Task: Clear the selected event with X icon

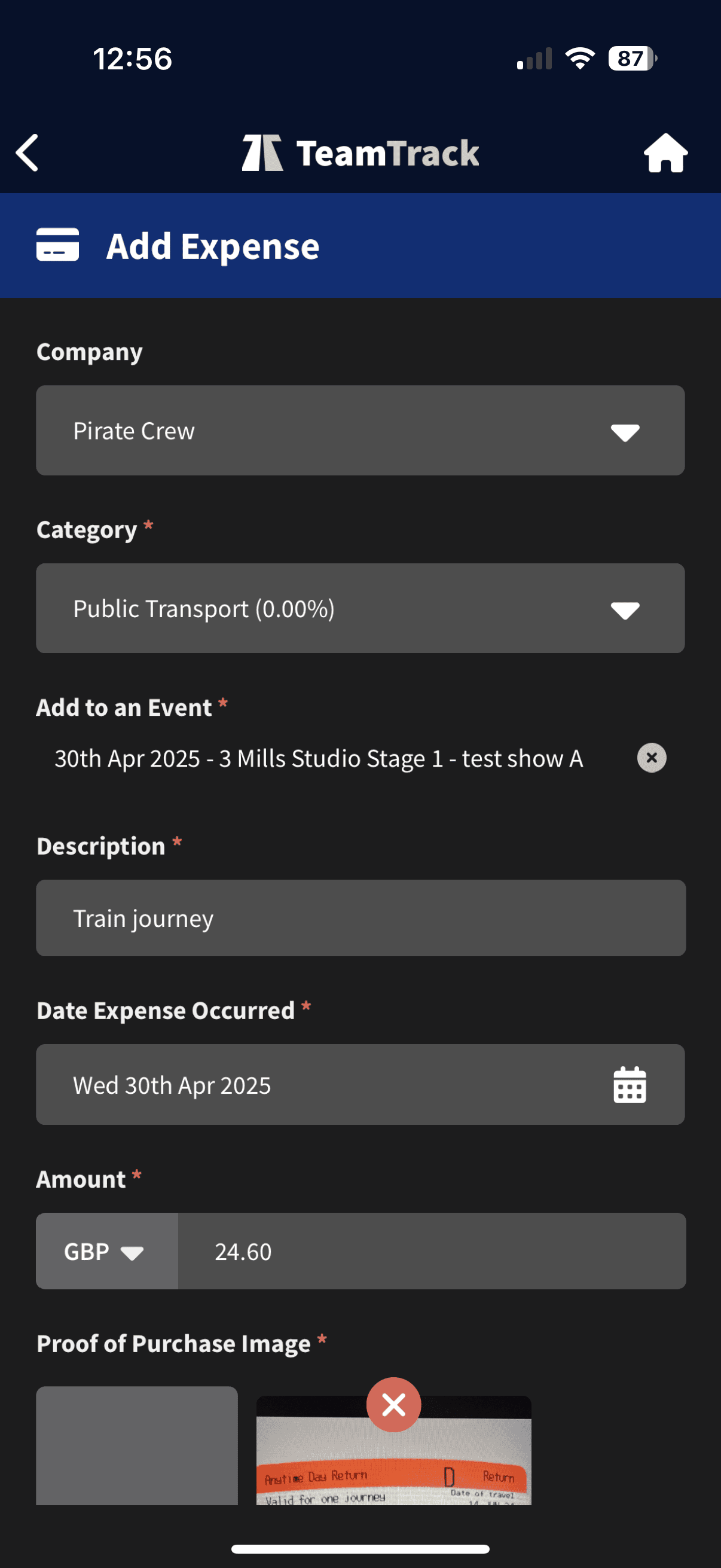Action: pyautogui.click(x=651, y=758)
